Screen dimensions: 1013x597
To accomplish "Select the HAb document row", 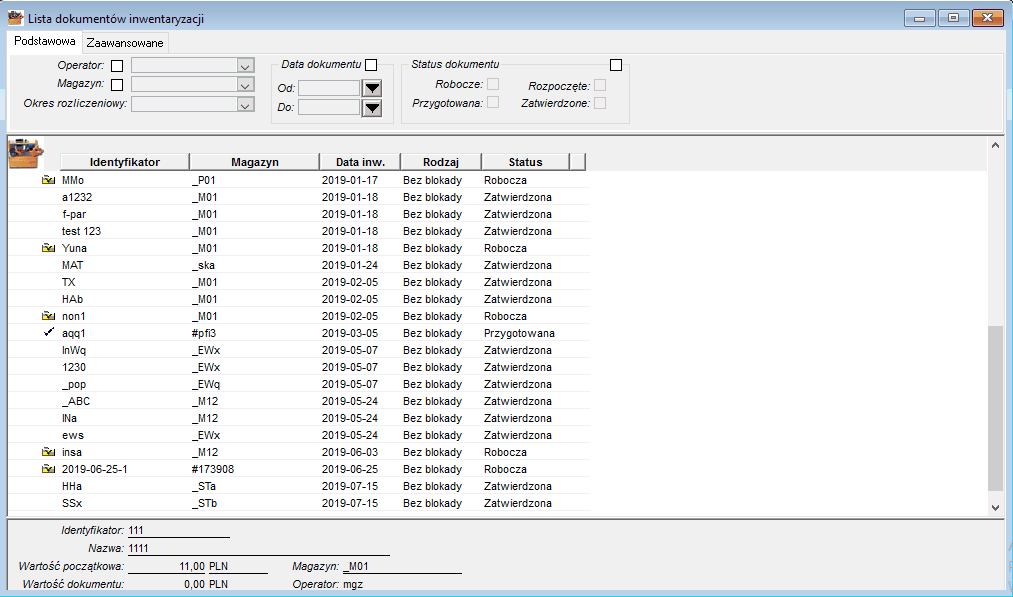I will pos(299,299).
